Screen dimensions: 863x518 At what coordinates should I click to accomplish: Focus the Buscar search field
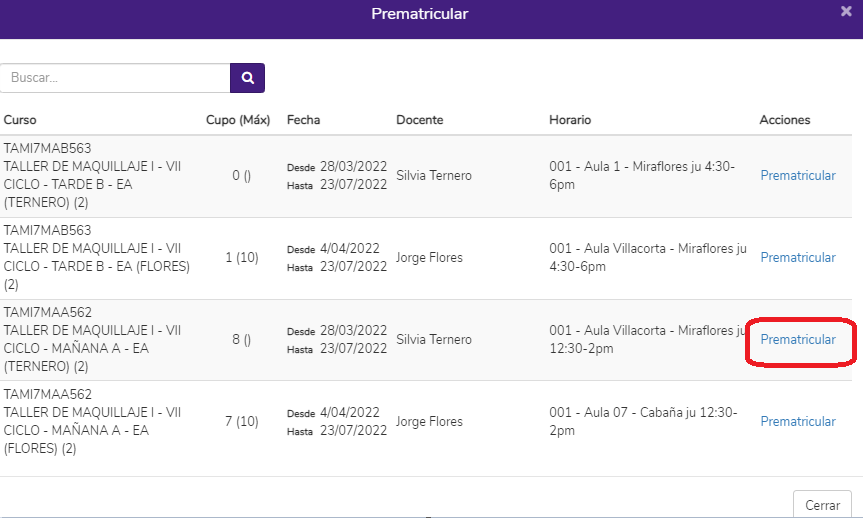pos(115,78)
